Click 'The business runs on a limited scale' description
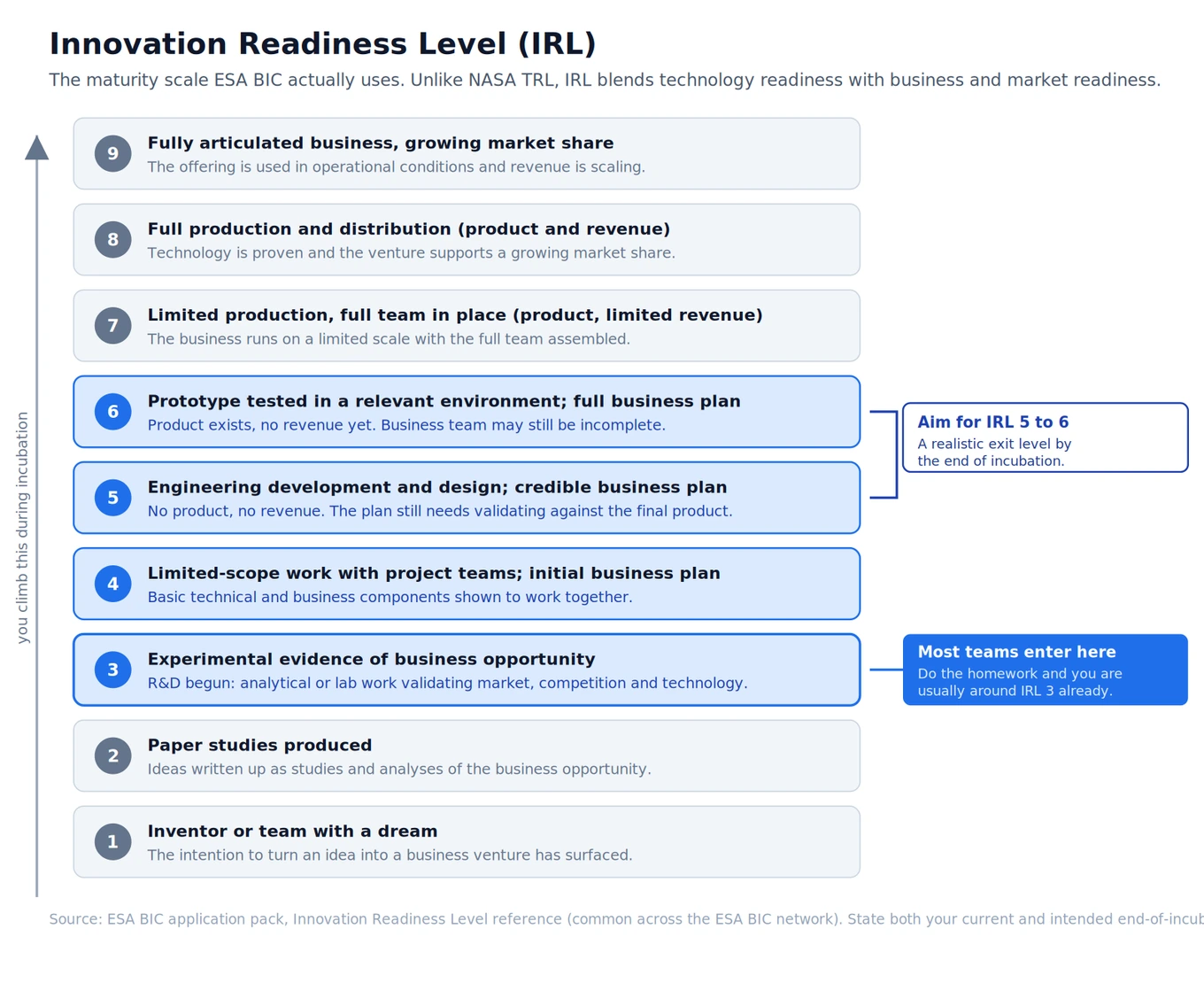The height and width of the screenshot is (983, 1204). [389, 339]
